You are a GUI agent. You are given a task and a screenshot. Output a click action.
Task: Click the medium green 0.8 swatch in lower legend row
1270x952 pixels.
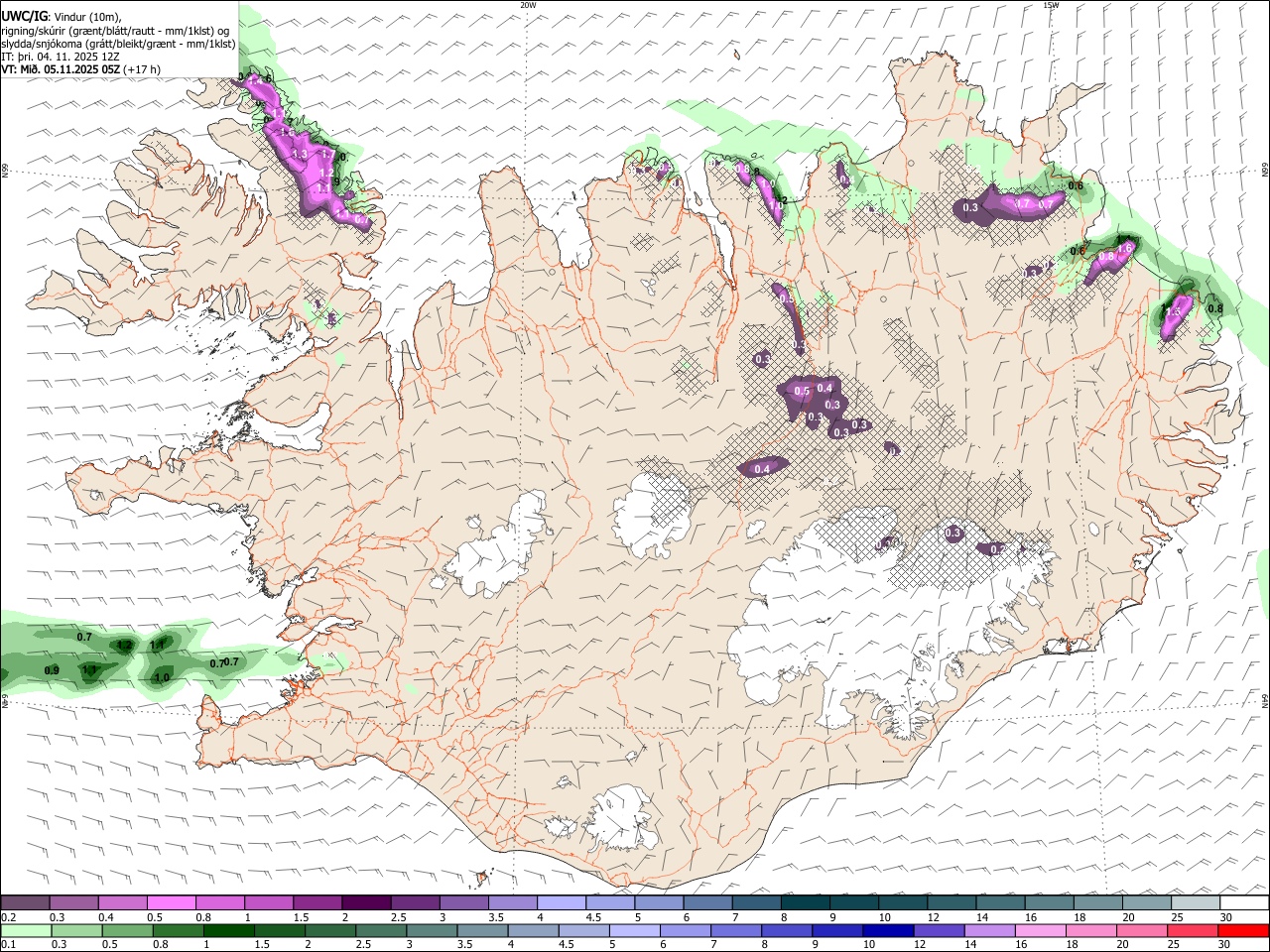coord(178,931)
